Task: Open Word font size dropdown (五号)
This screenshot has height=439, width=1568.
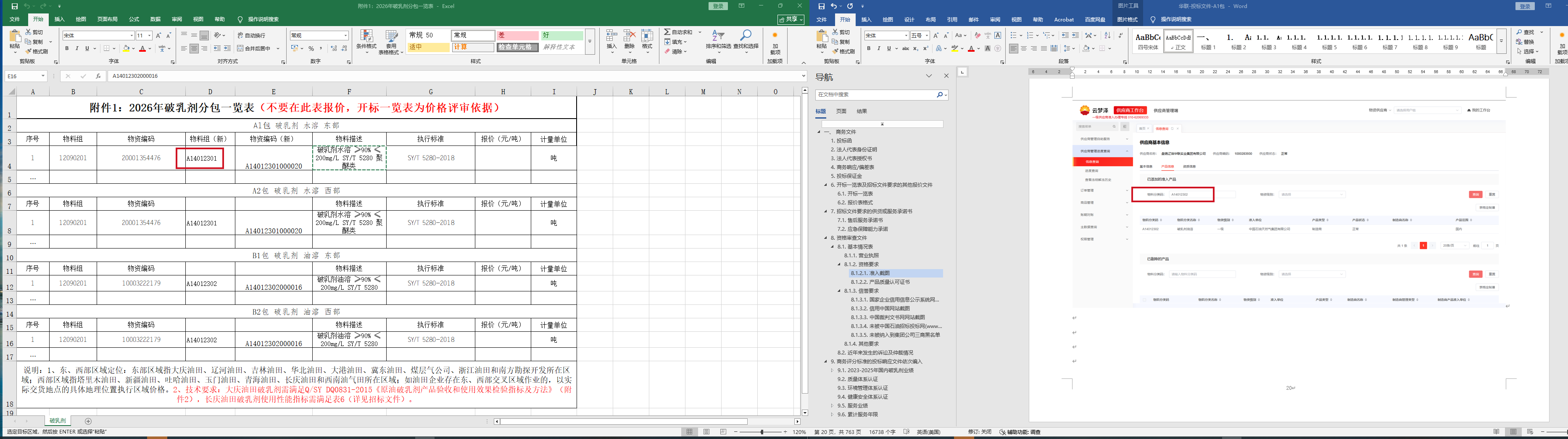Action: point(926,35)
